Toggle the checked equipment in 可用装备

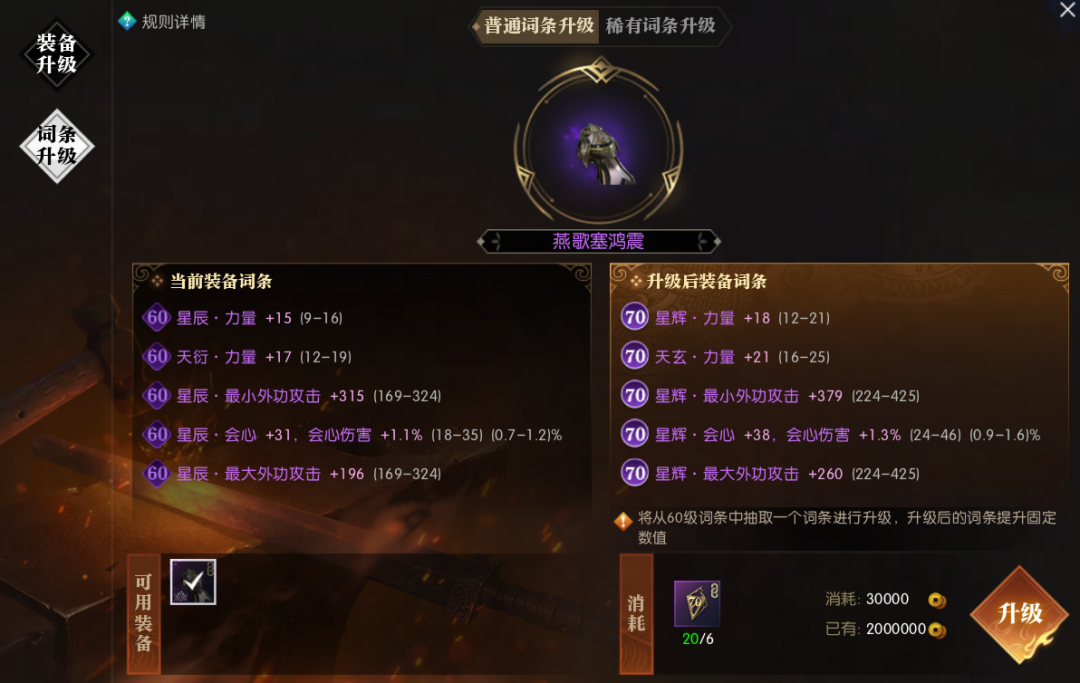(193, 582)
